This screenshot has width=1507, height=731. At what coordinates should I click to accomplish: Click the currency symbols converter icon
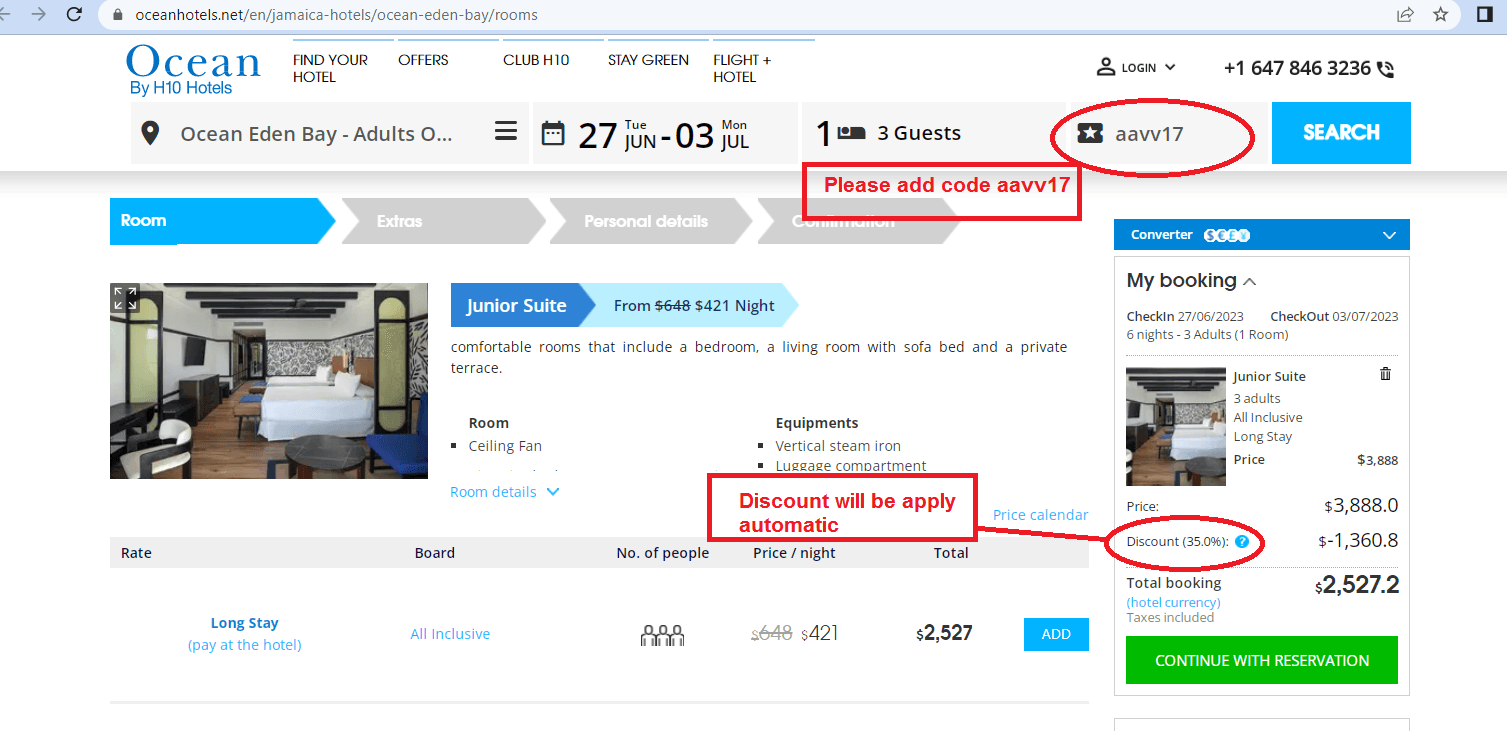pyautogui.click(x=1227, y=235)
